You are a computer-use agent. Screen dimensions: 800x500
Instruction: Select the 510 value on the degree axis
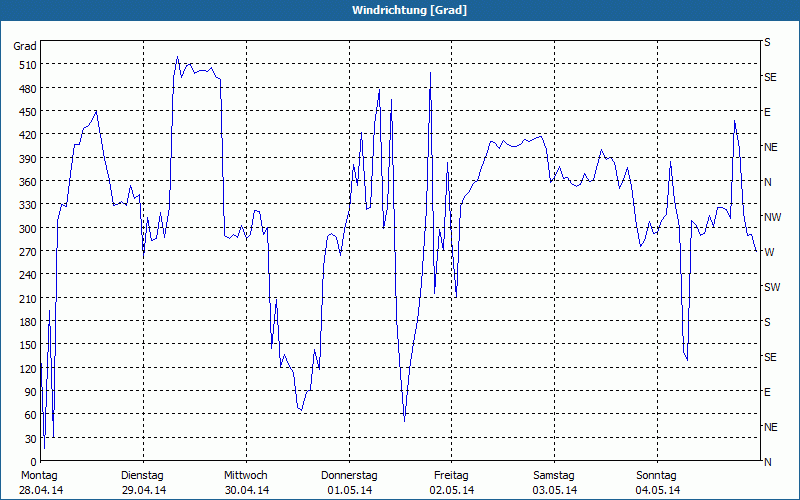tap(28, 65)
